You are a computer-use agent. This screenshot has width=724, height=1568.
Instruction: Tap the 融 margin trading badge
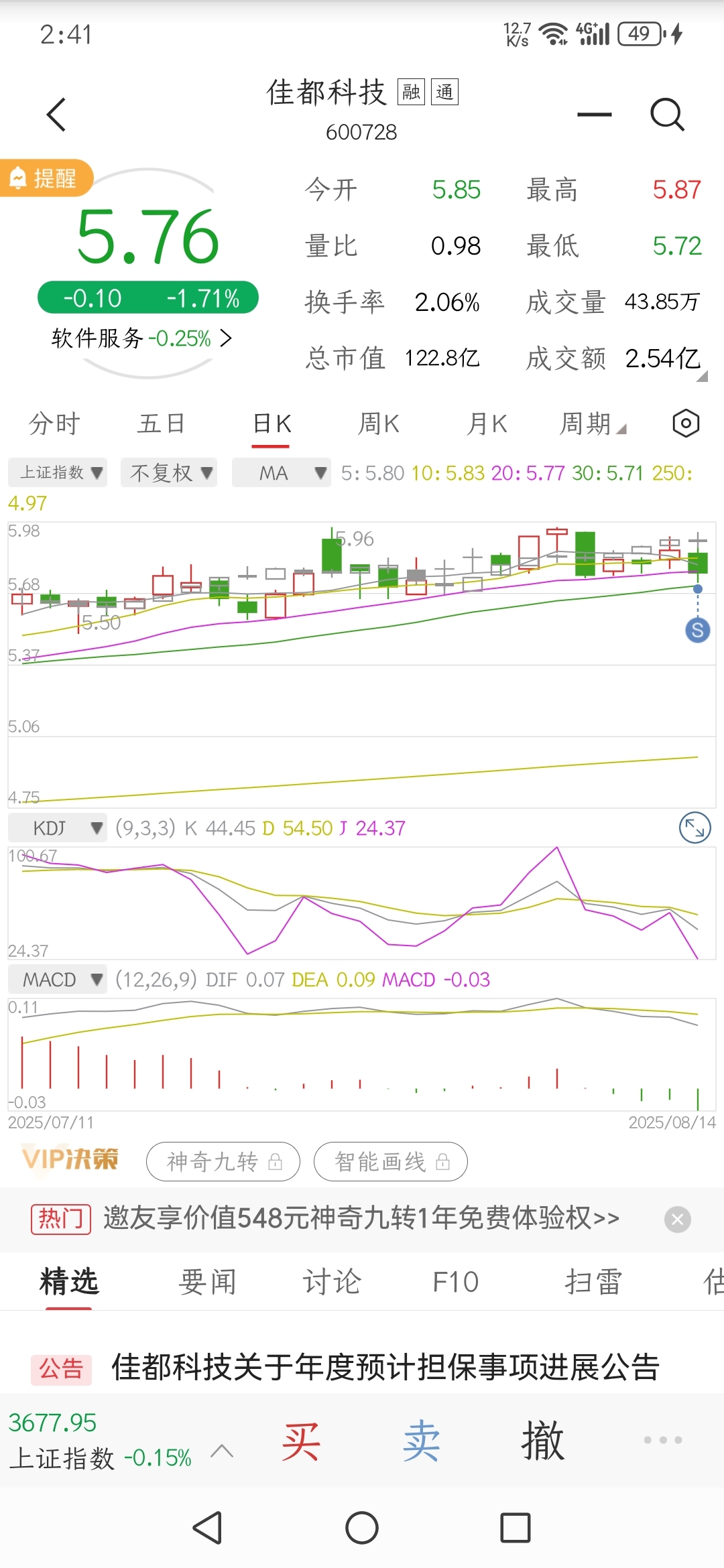[412, 92]
